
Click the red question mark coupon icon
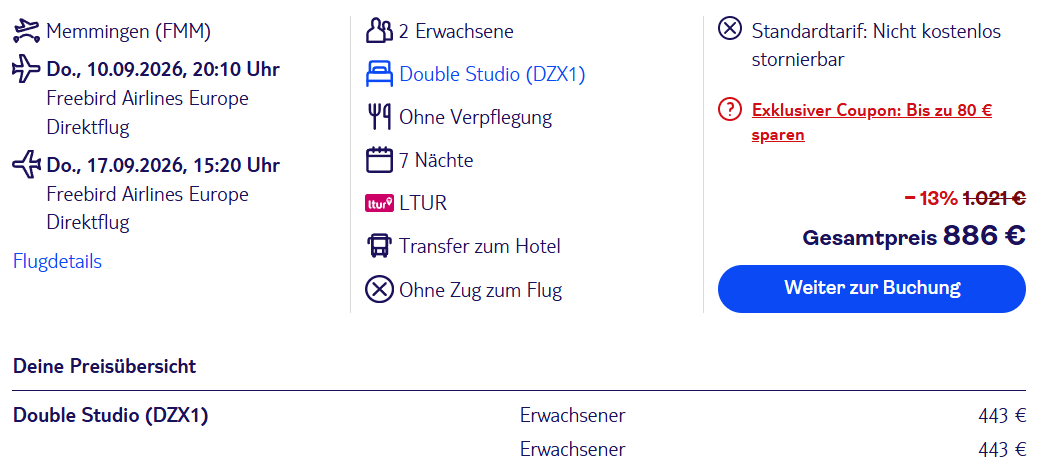(x=730, y=110)
